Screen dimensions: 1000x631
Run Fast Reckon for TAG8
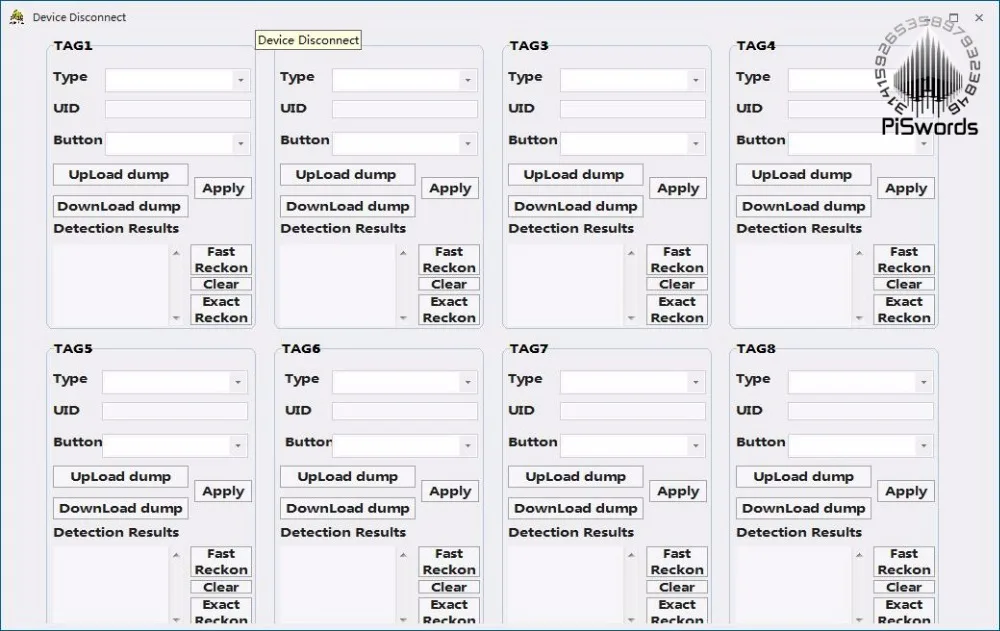click(x=904, y=561)
